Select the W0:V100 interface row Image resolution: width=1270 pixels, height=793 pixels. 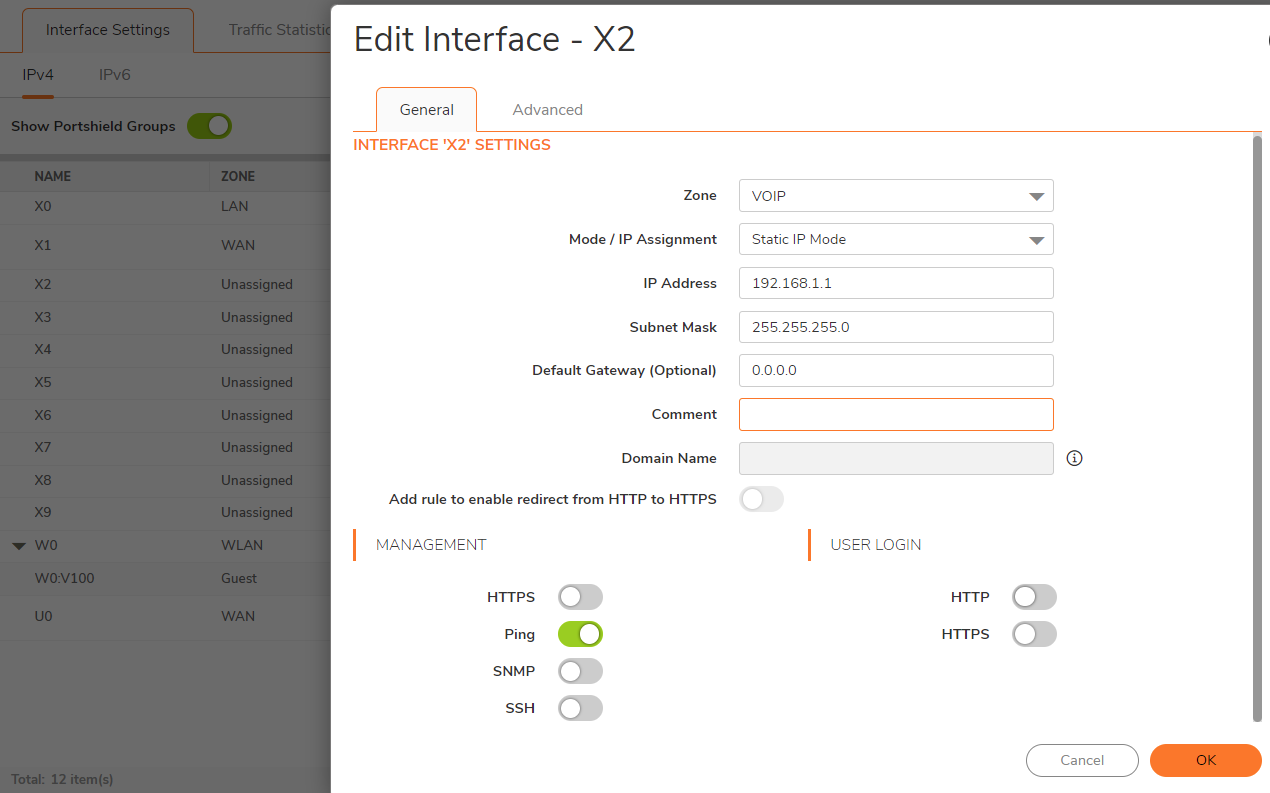point(165,579)
